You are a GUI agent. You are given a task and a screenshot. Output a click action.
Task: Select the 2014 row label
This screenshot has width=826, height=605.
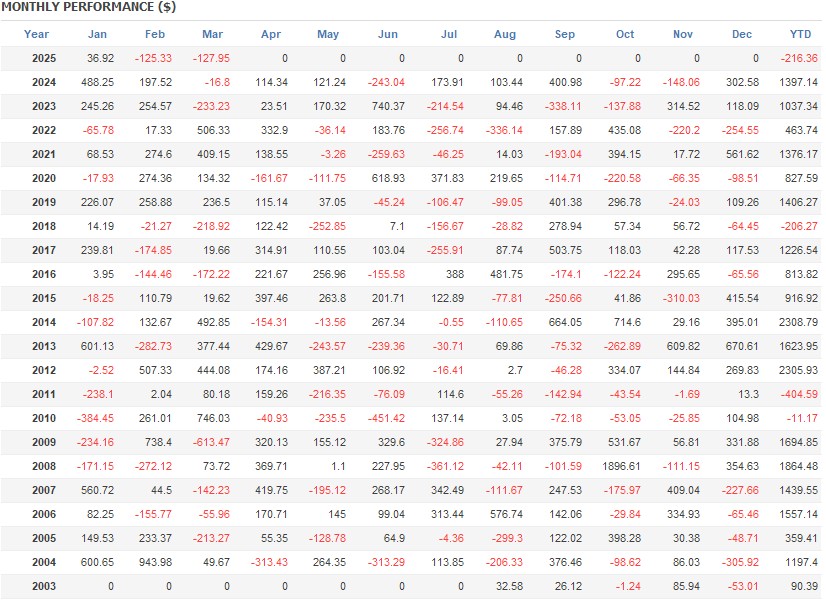click(44, 322)
